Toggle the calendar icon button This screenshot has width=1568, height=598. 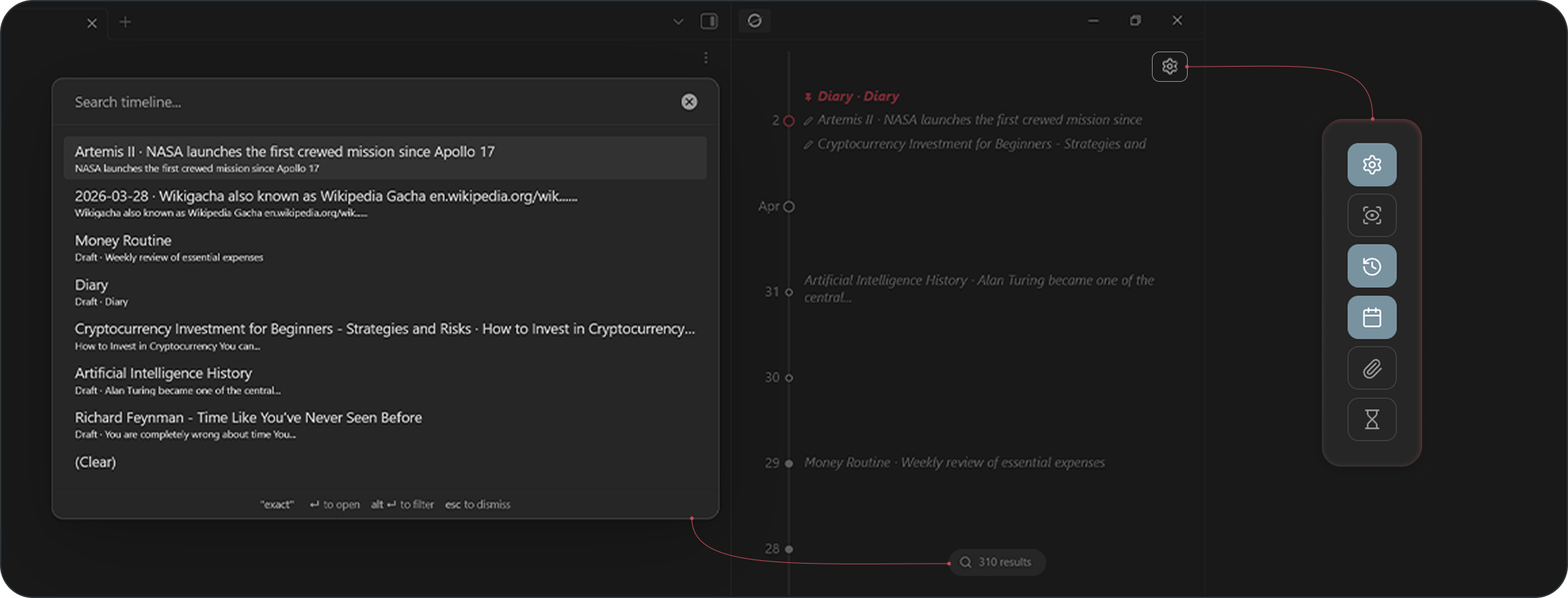pos(1371,318)
